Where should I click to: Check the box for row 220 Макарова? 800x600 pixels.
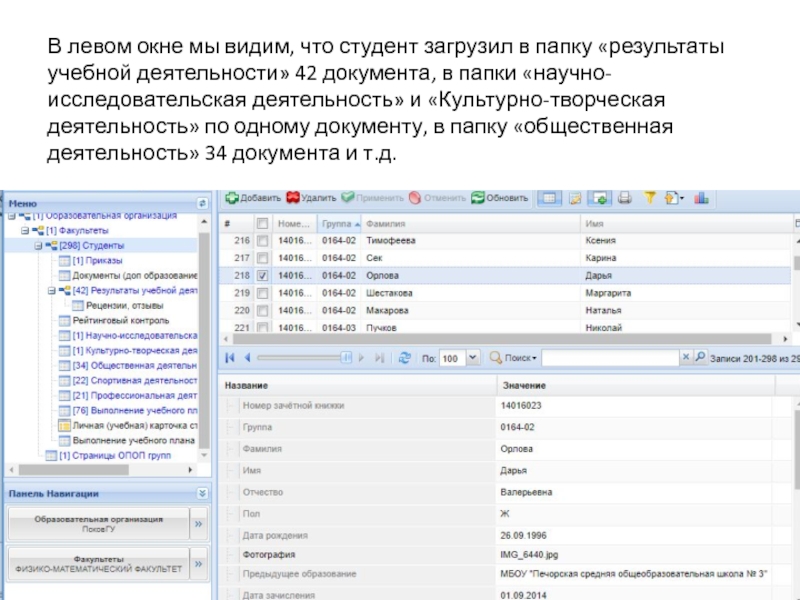click(x=262, y=310)
